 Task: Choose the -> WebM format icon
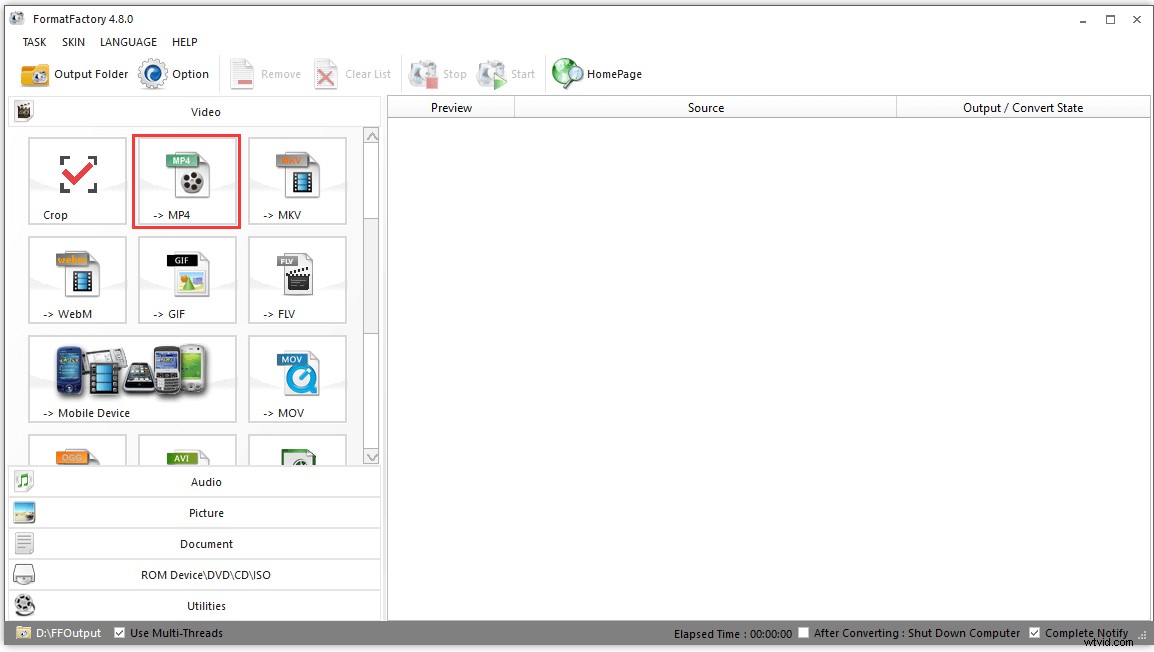[x=77, y=280]
